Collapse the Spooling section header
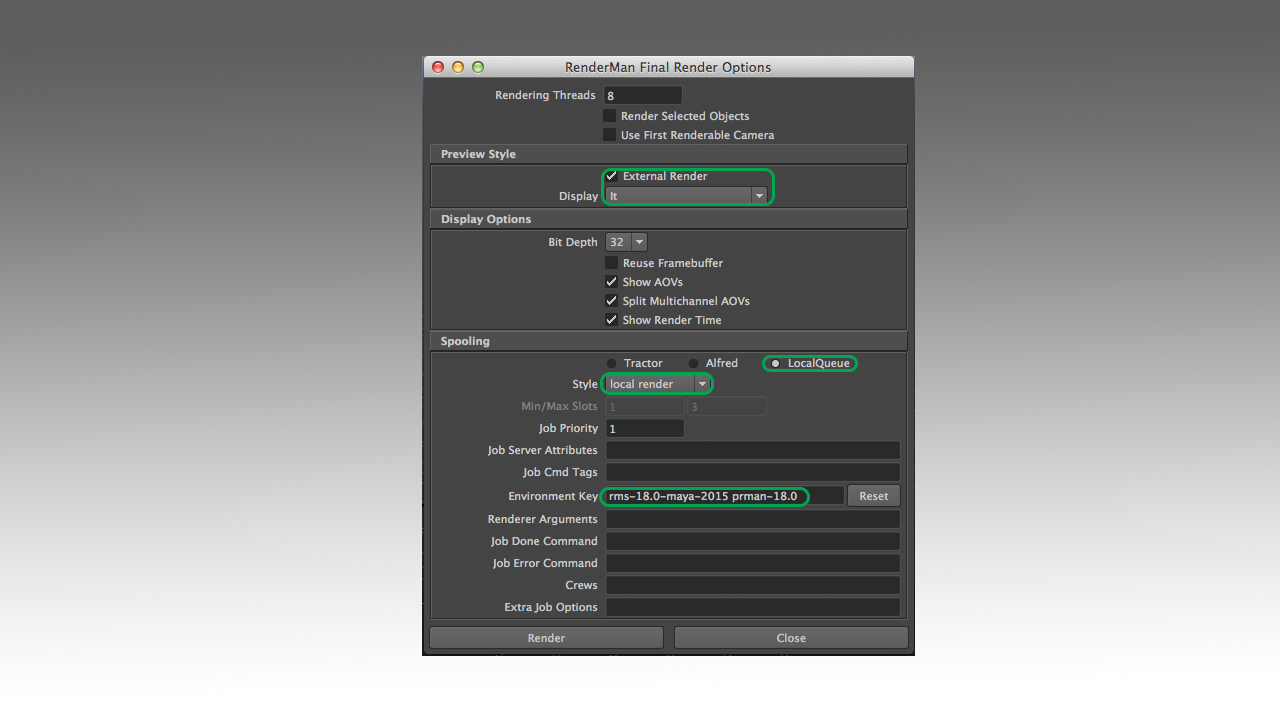This screenshot has height=720, width=1280. click(x=668, y=341)
